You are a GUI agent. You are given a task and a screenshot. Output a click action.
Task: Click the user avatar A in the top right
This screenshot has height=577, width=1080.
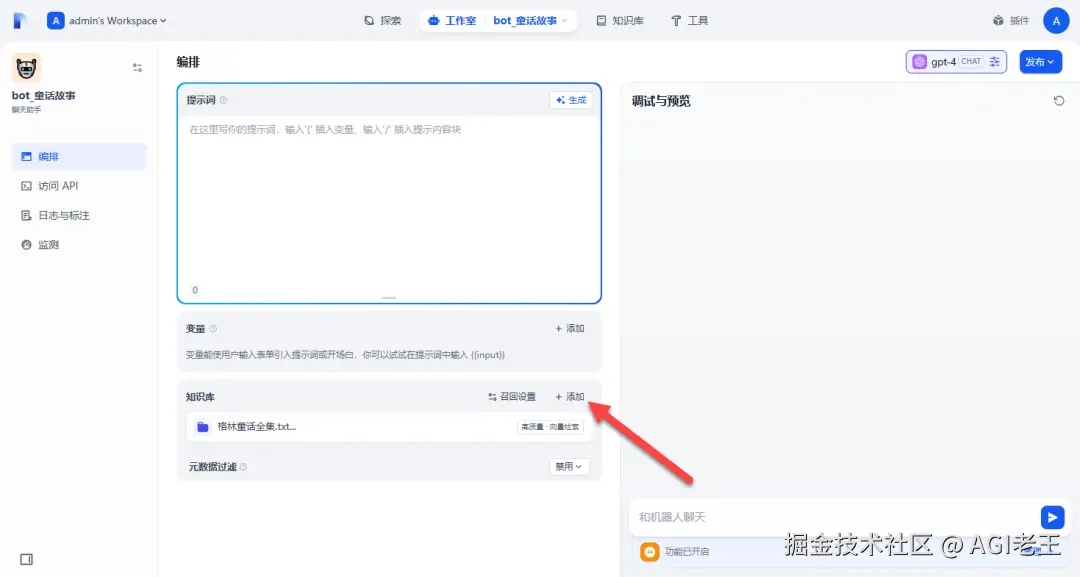(1056, 21)
